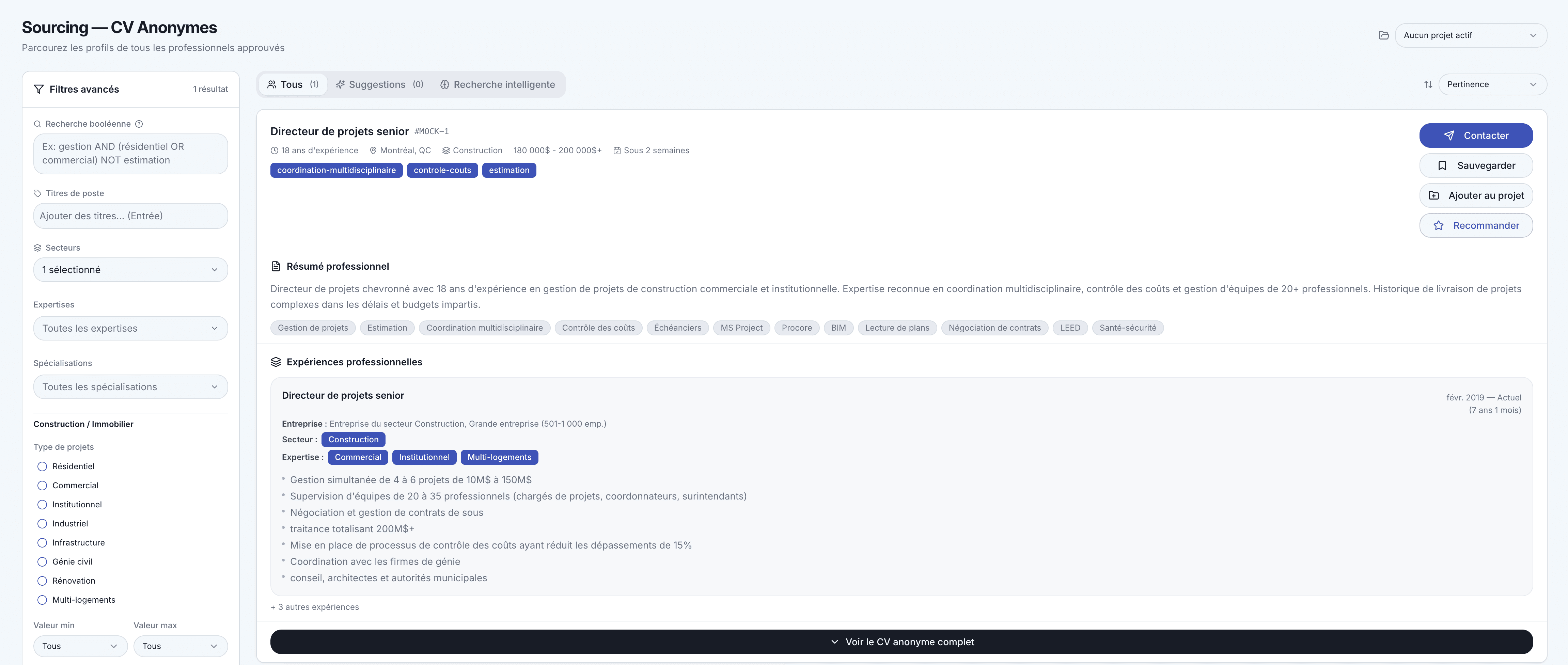Open the Pertinence sort dropdown
The image size is (1568, 665).
[1492, 84]
